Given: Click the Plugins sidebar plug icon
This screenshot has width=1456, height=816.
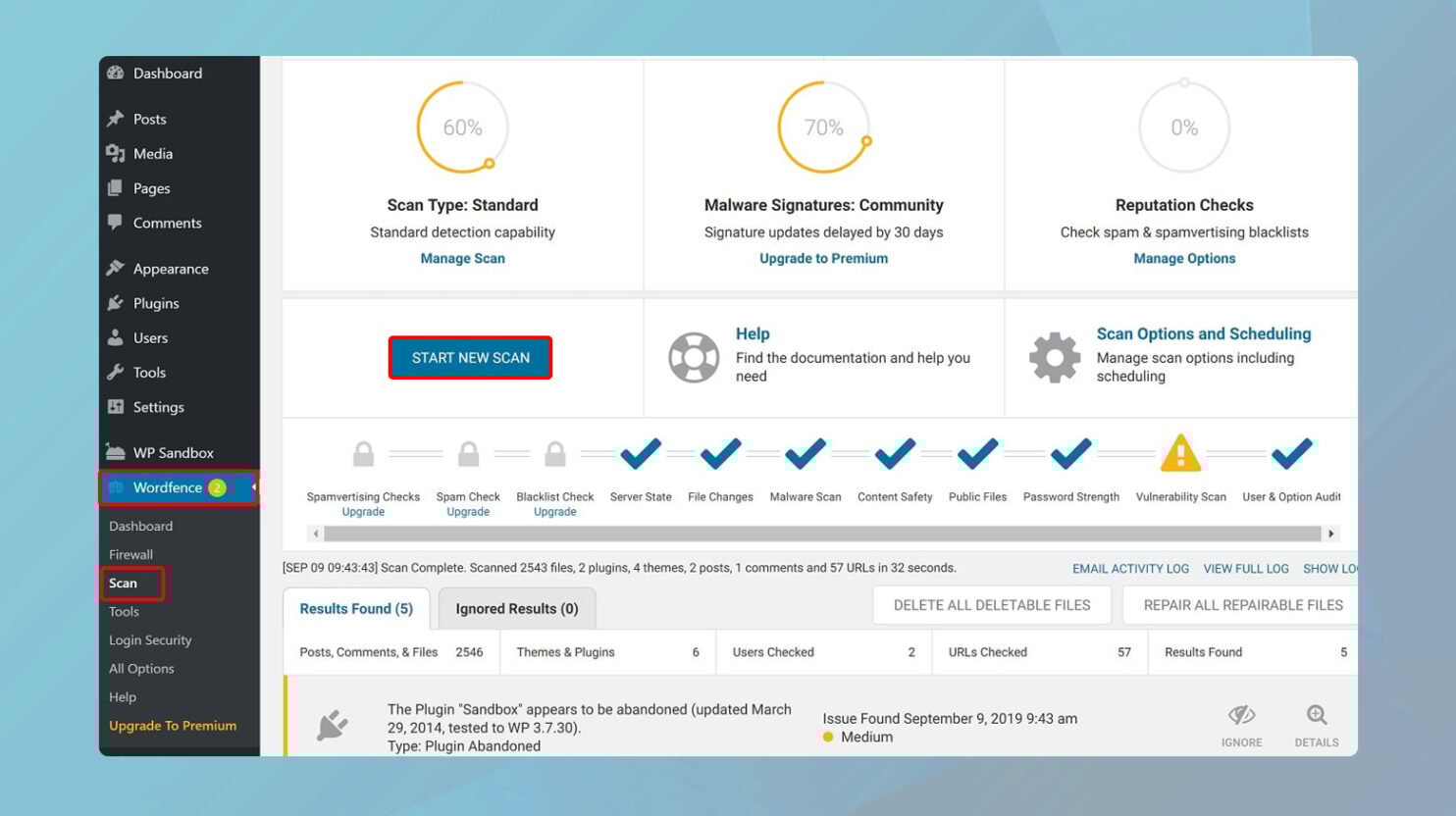Looking at the screenshot, I should pos(116,303).
